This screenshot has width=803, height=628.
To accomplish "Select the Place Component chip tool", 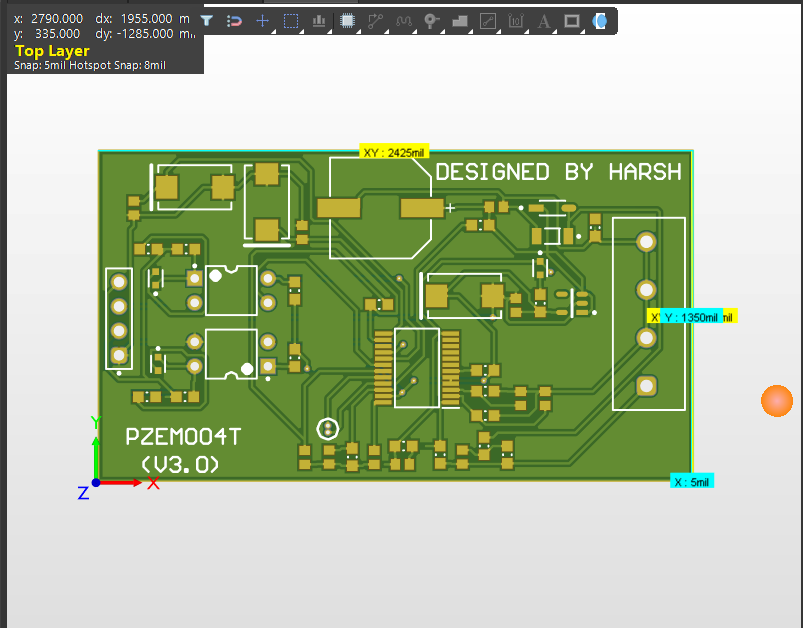I will click(347, 21).
